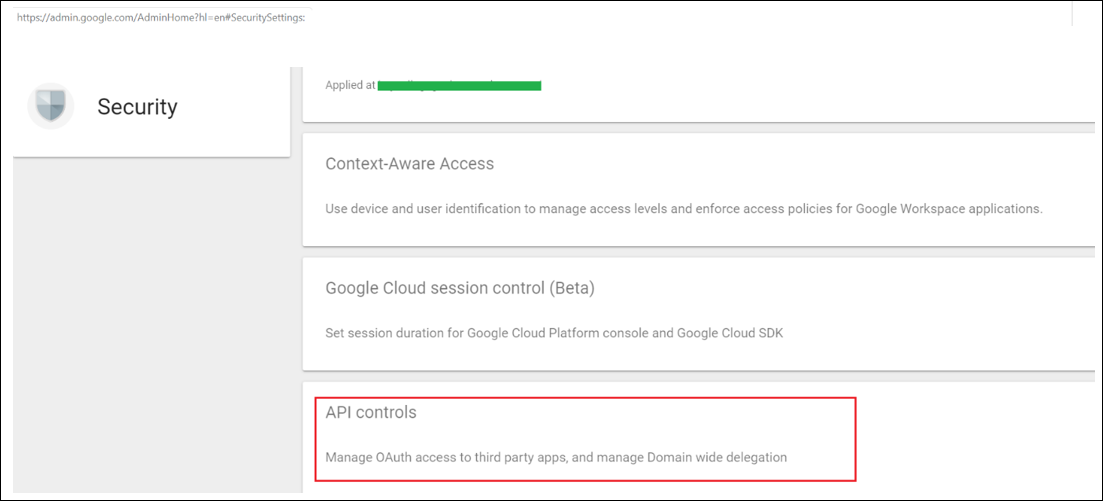Open Google Cloud session control settings
The image size is (1103, 501).
[x=460, y=288]
